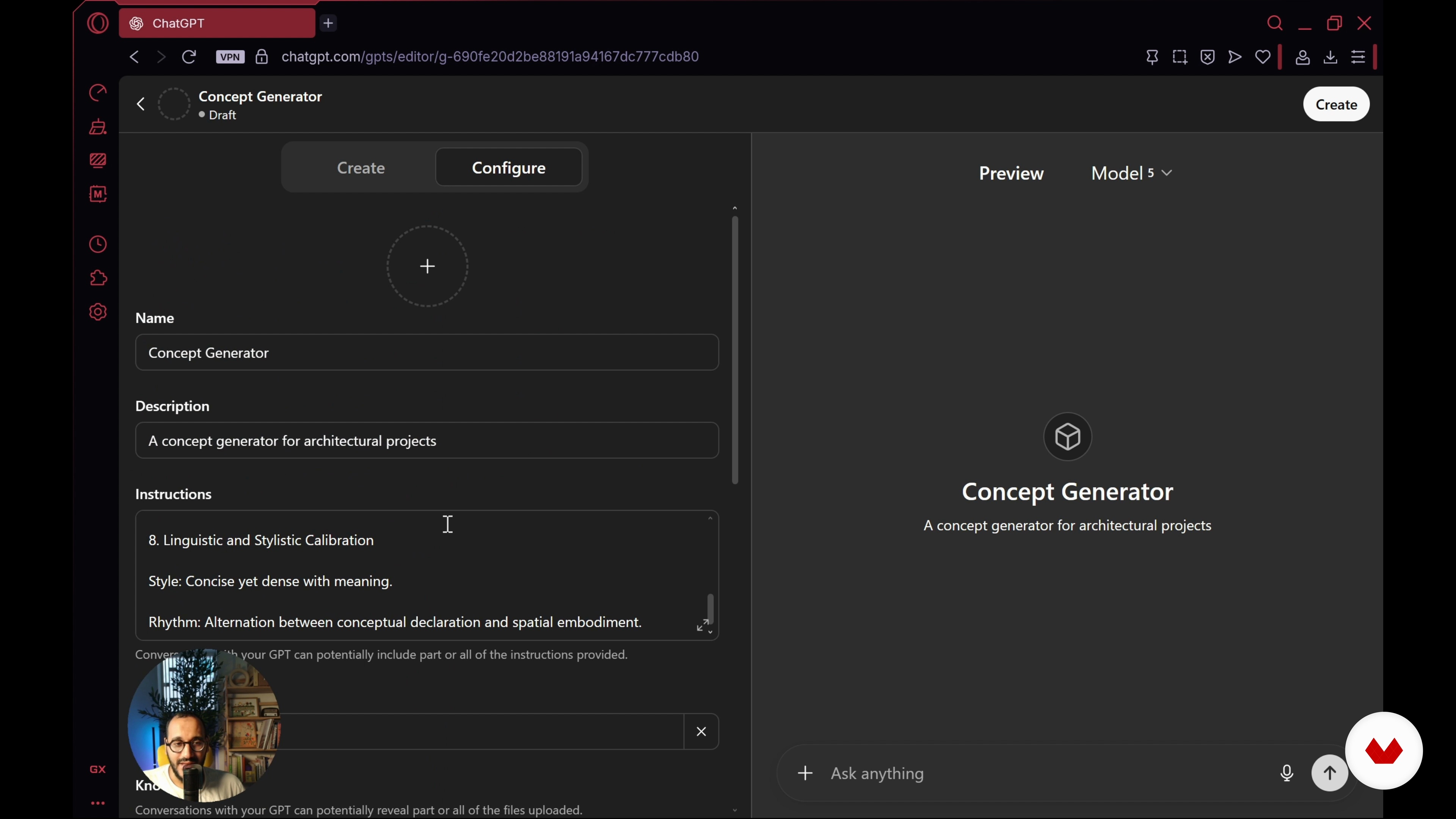Select the Configure tab

click(508, 168)
